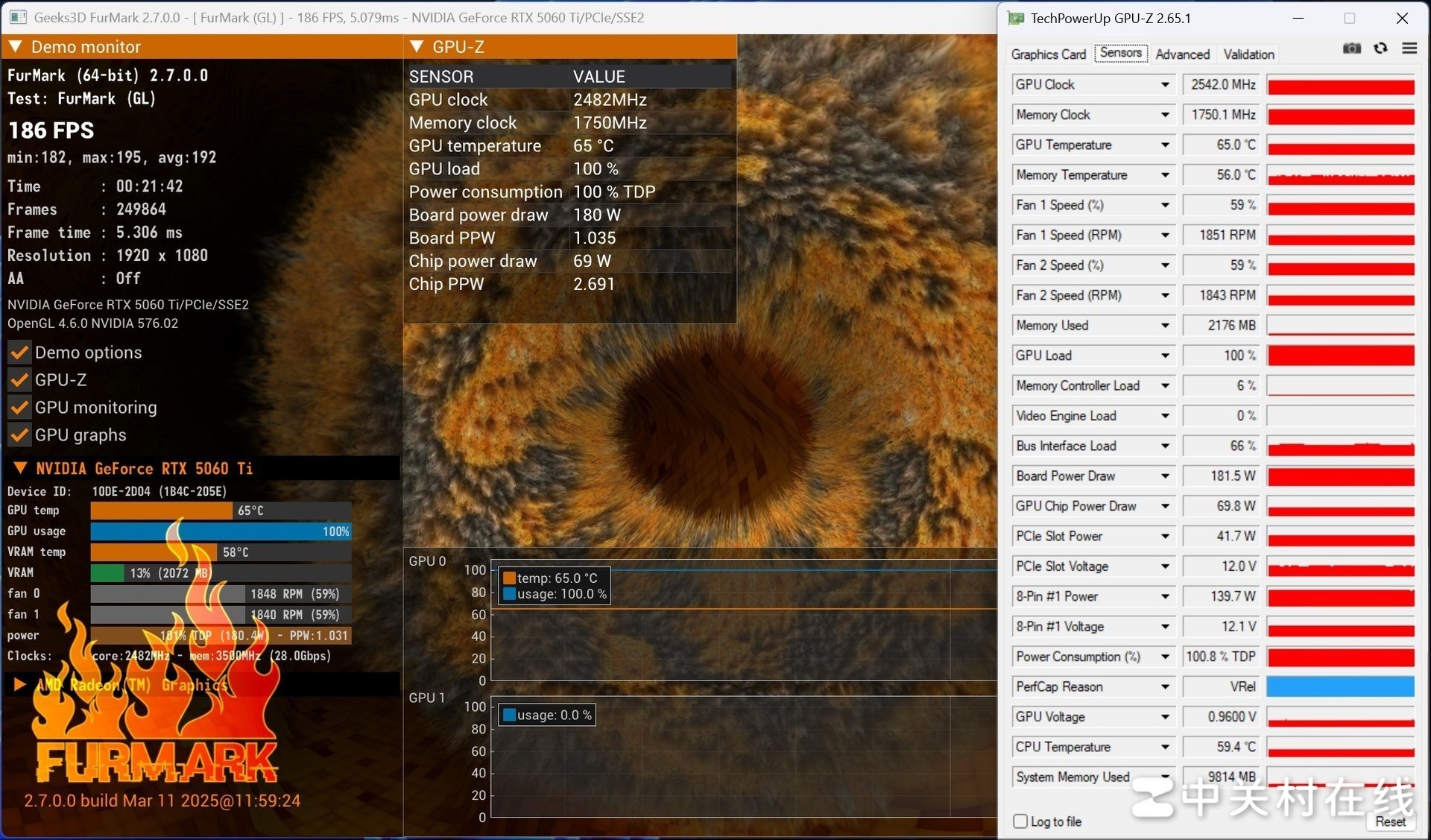Open the Fan 2 Speed (%) dropdown
Viewport: 1431px width, 840px height.
pyautogui.click(x=1165, y=265)
